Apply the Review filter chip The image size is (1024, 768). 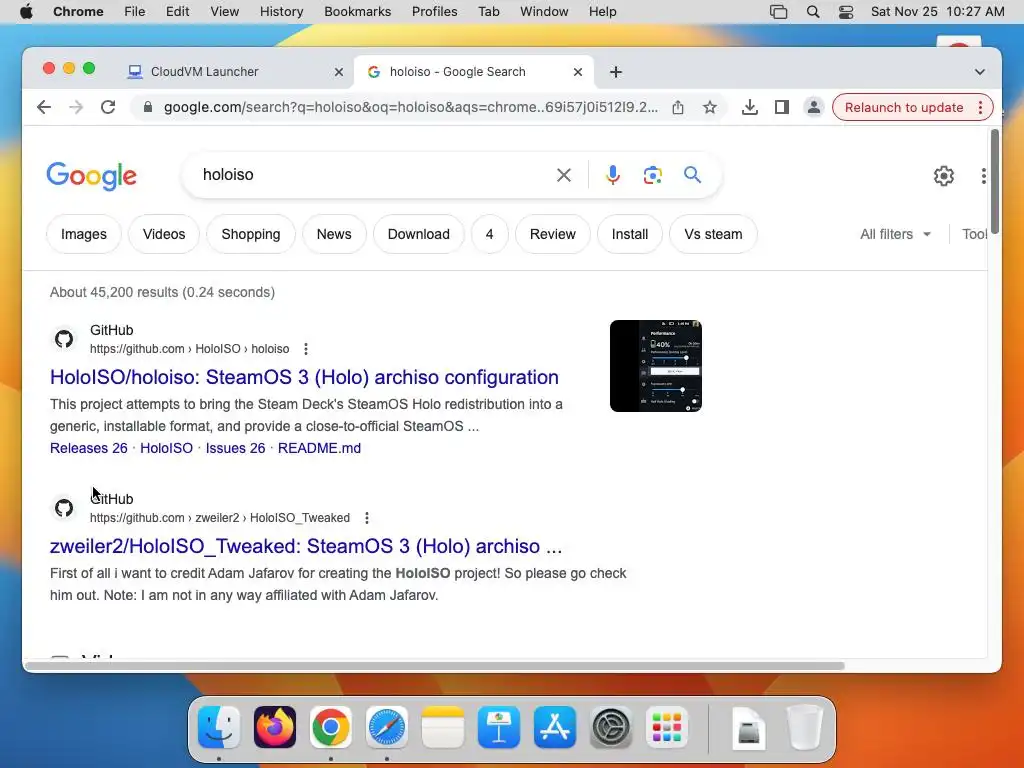point(552,234)
